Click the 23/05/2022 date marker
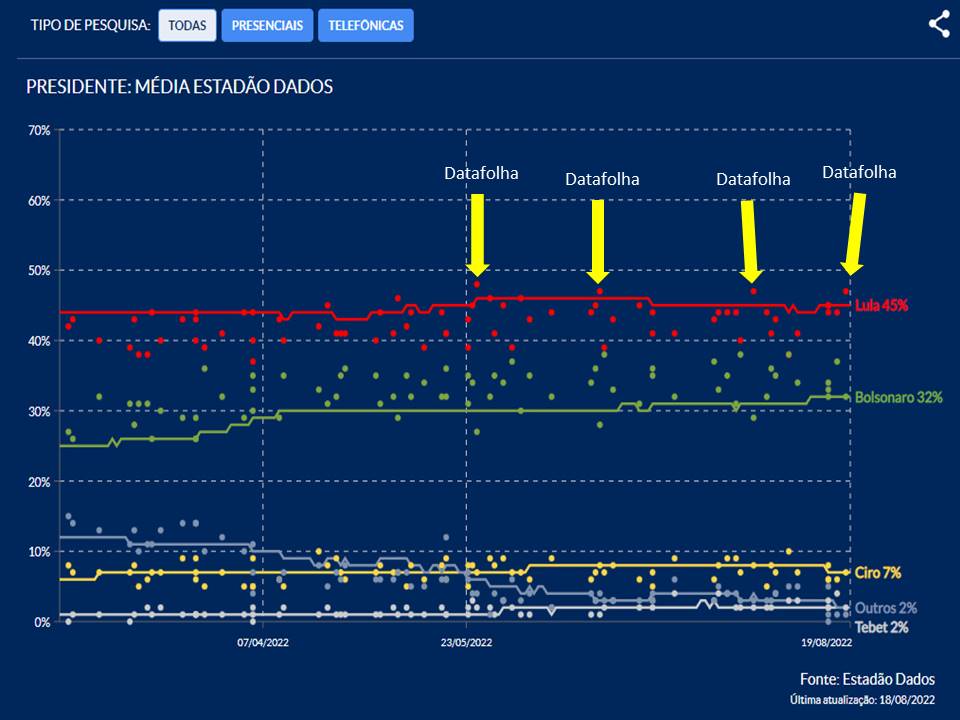The image size is (960, 720). (x=466, y=644)
